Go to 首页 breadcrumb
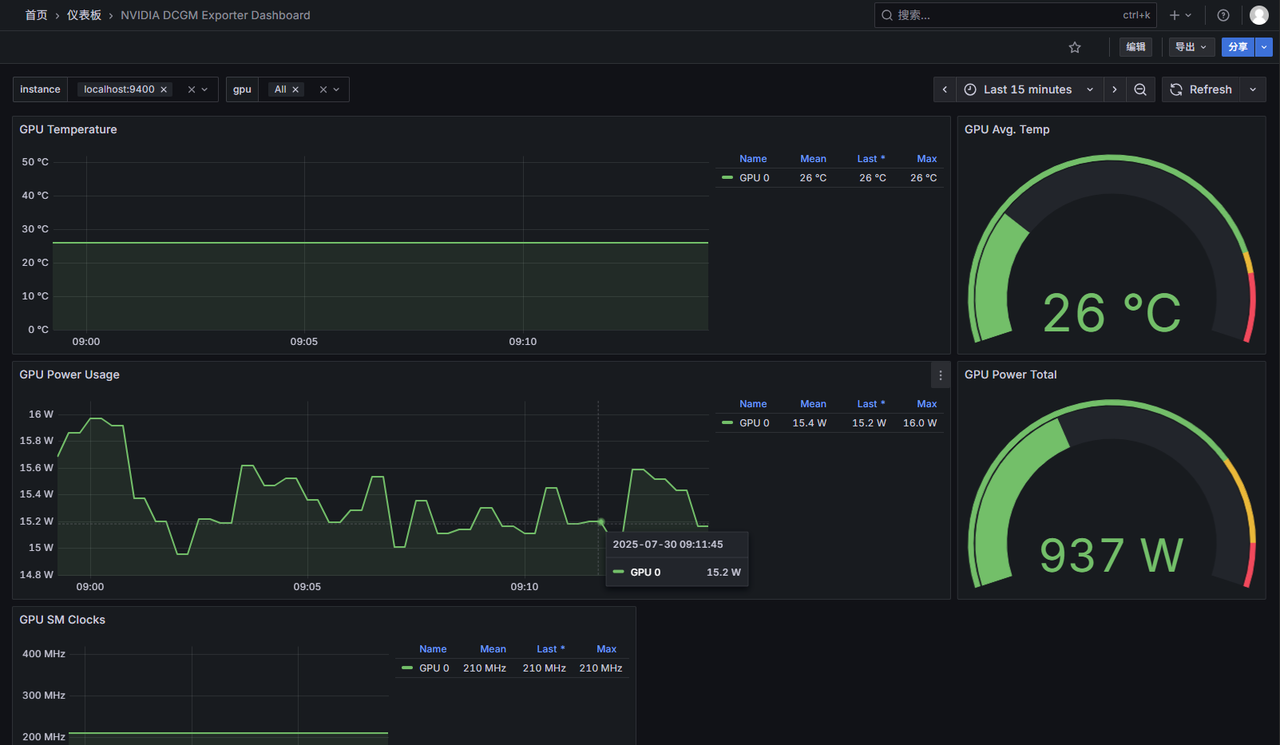Viewport: 1280px width, 745px height. pos(36,15)
